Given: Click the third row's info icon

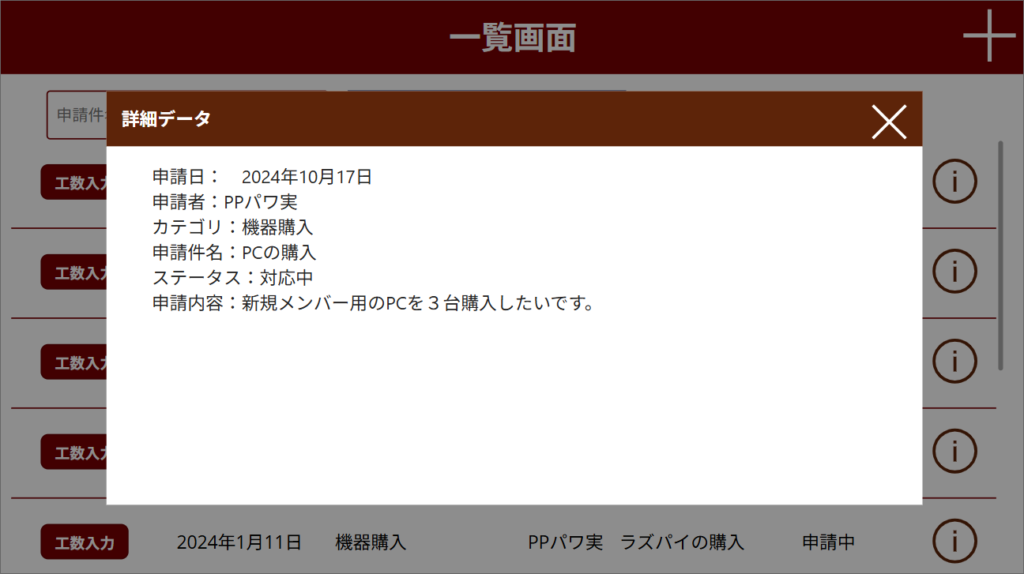Looking at the screenshot, I should coord(954,360).
